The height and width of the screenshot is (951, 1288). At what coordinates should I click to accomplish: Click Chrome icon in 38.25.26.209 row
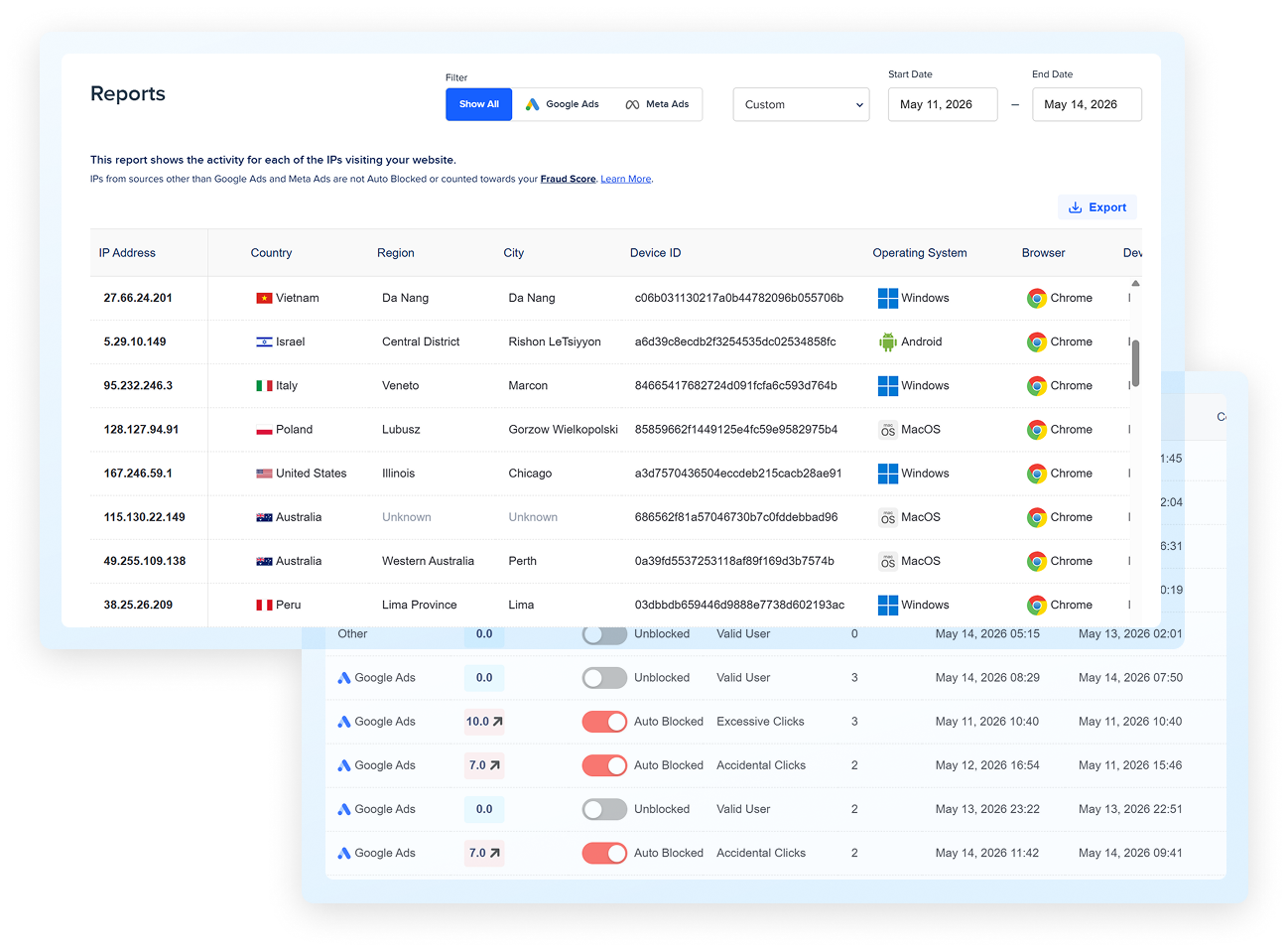[x=1036, y=605]
